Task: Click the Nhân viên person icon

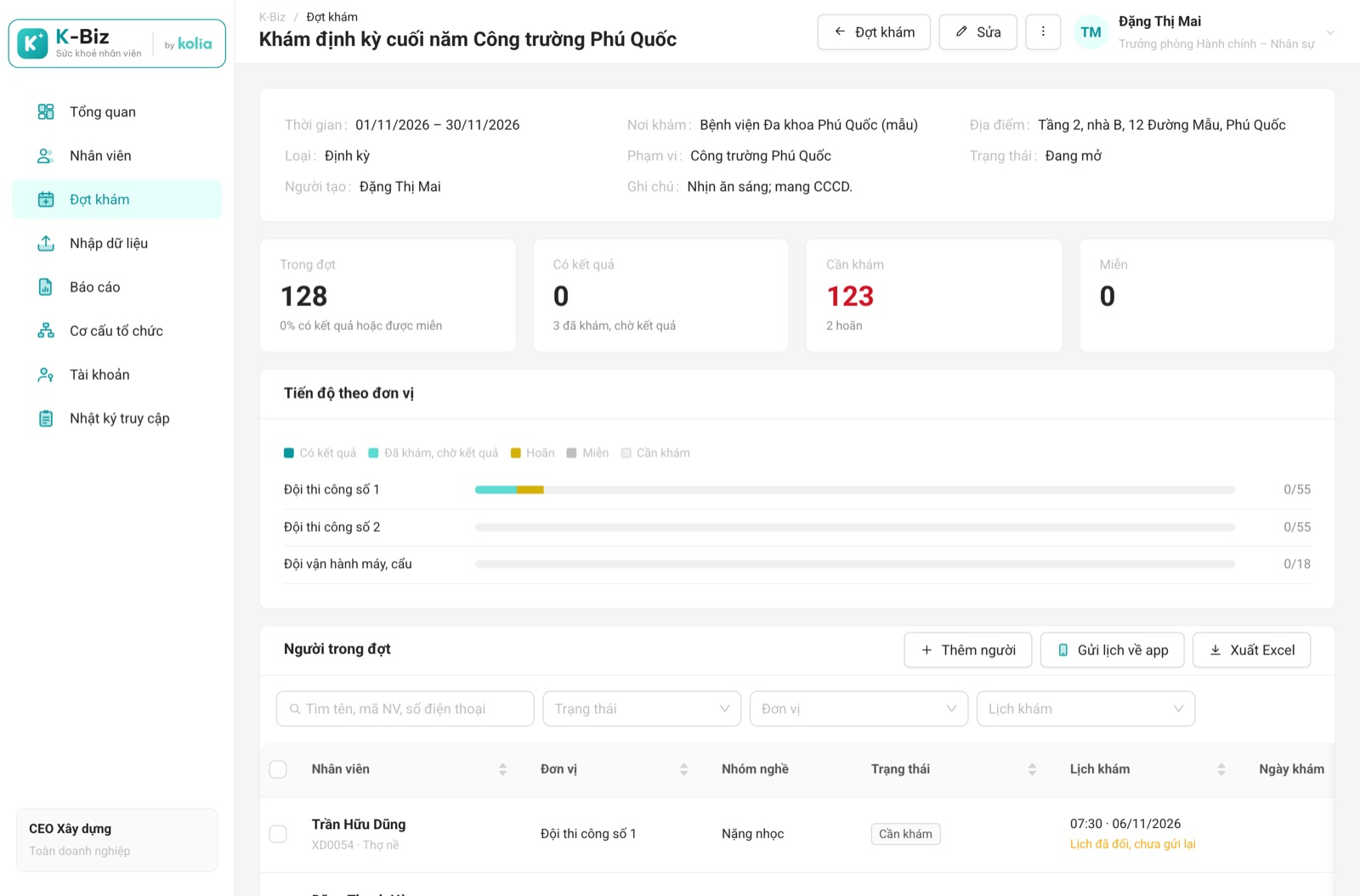Action: click(x=46, y=156)
